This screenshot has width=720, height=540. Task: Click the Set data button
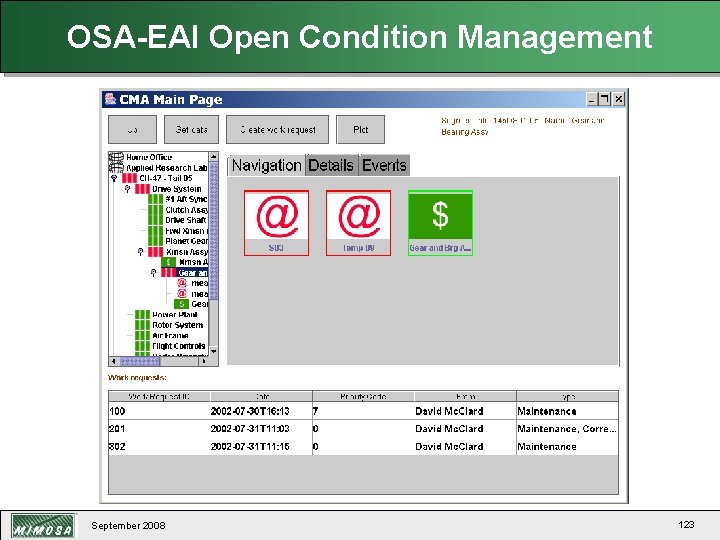click(191, 129)
